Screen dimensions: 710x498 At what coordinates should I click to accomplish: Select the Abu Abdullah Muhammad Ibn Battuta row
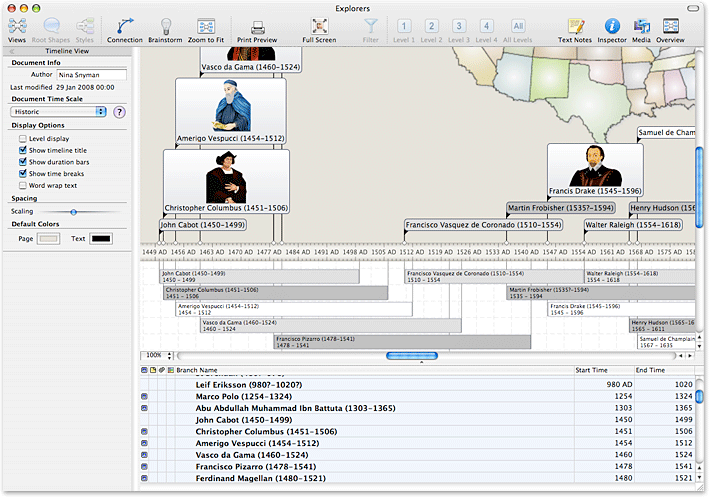tap(417, 408)
